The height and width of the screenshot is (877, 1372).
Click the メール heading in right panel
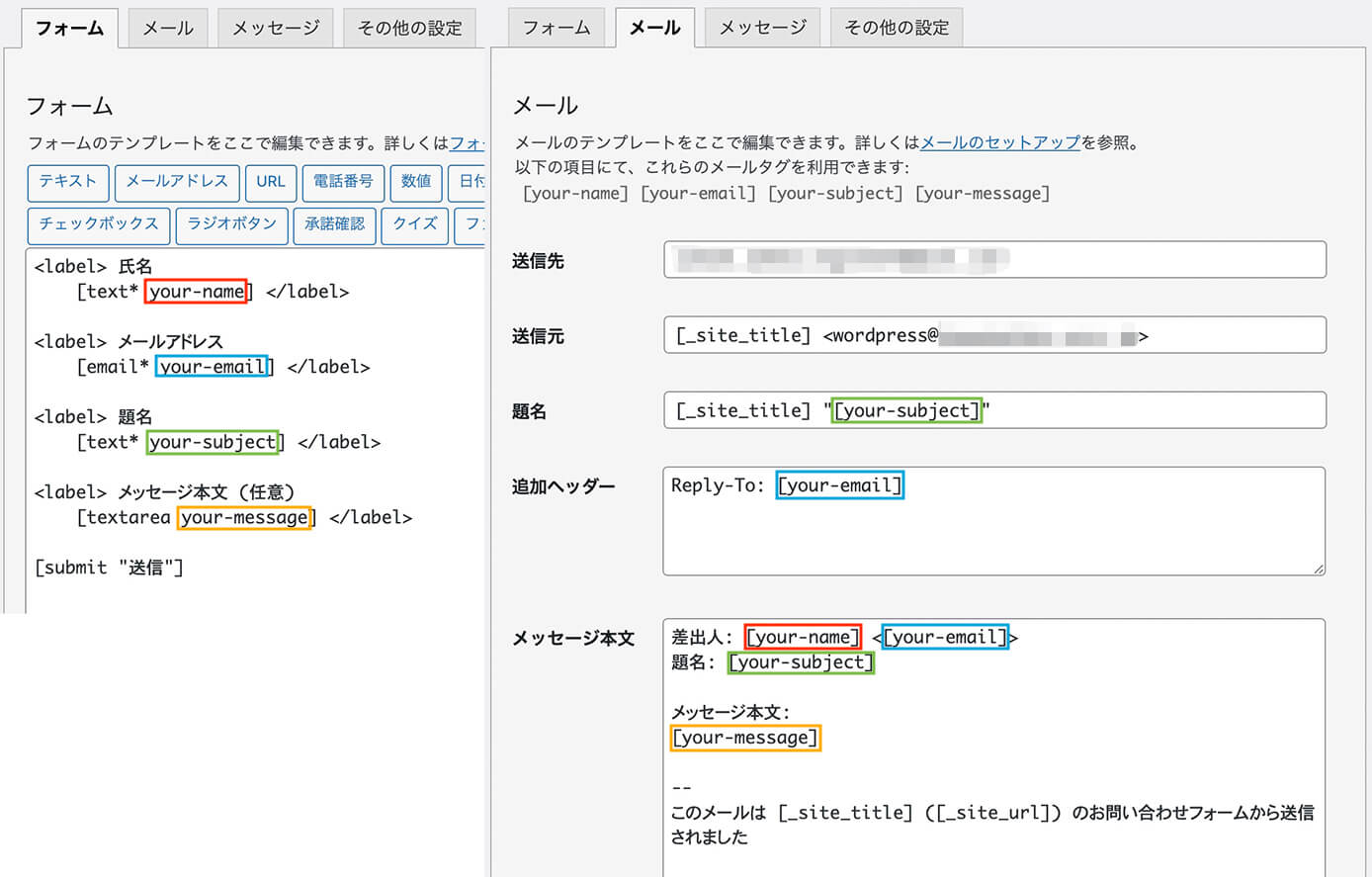click(546, 106)
